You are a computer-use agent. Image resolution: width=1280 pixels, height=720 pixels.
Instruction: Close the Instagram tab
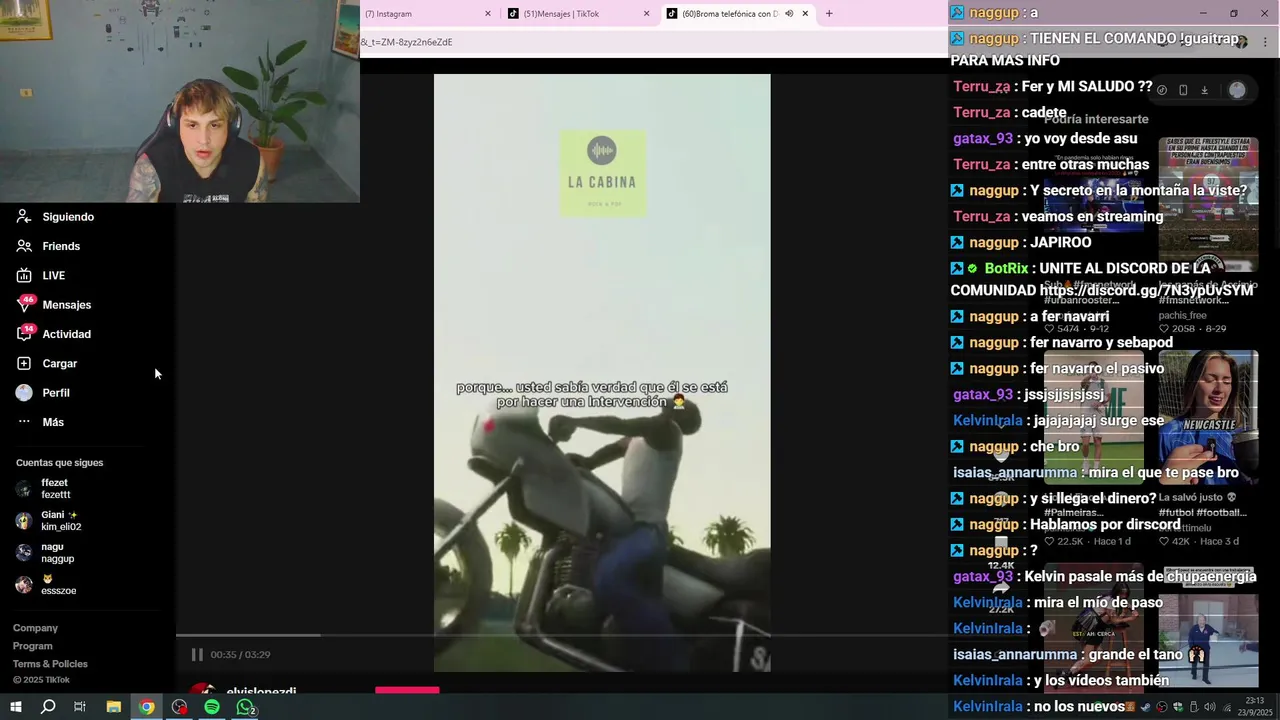(x=488, y=14)
